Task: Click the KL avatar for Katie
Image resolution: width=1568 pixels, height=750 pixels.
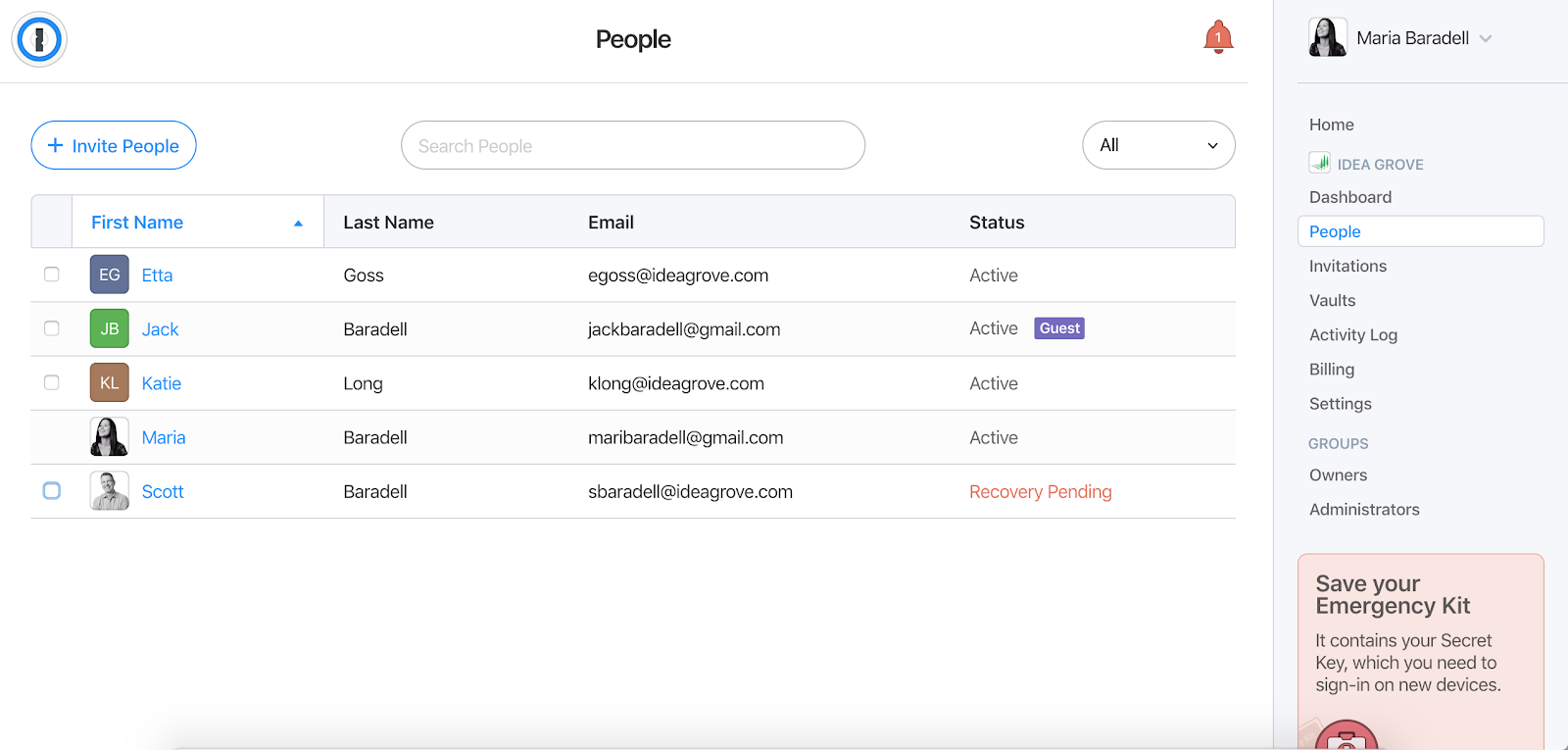Action: click(110, 382)
